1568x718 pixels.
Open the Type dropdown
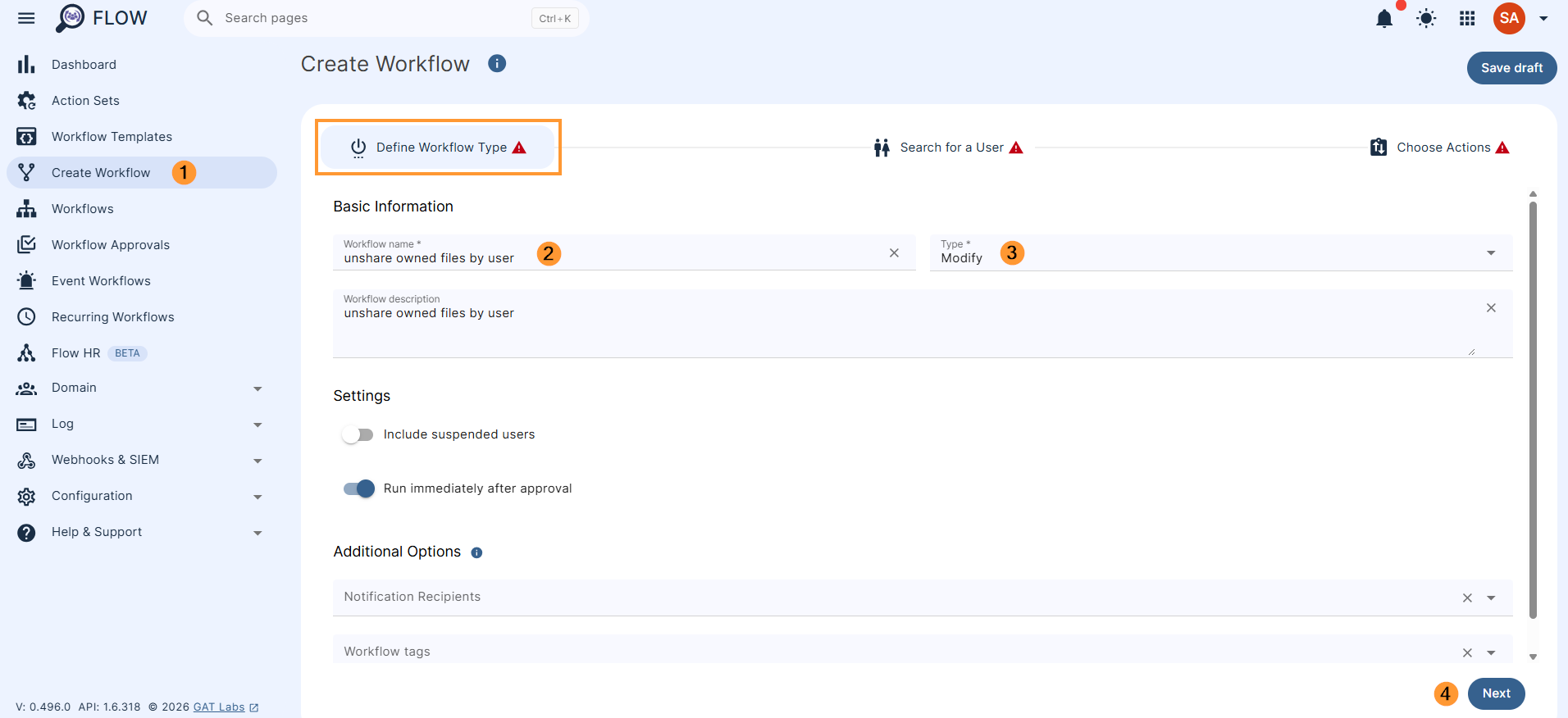tap(1221, 252)
